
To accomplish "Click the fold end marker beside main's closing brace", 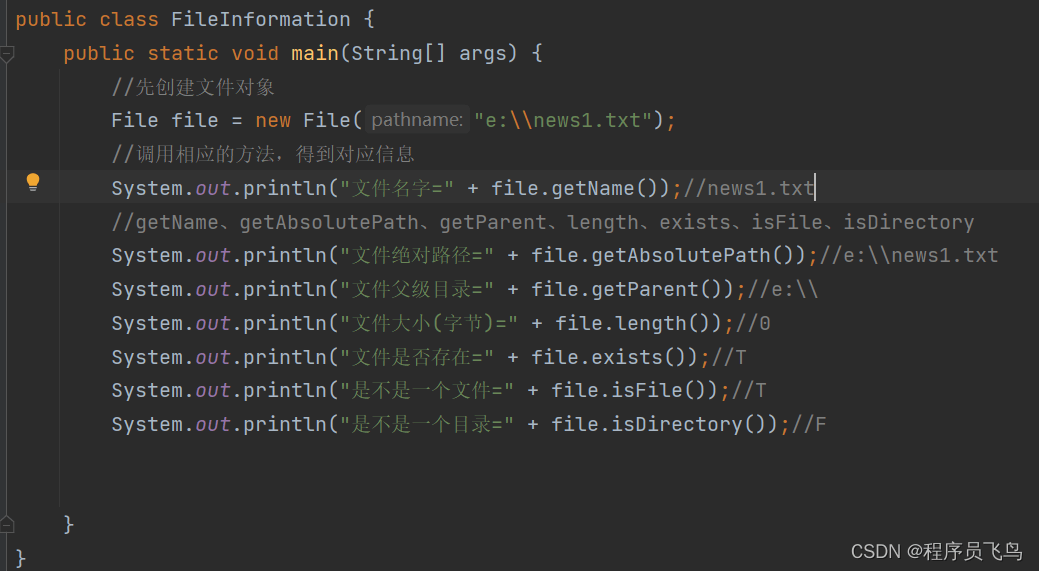I will pos(8,523).
